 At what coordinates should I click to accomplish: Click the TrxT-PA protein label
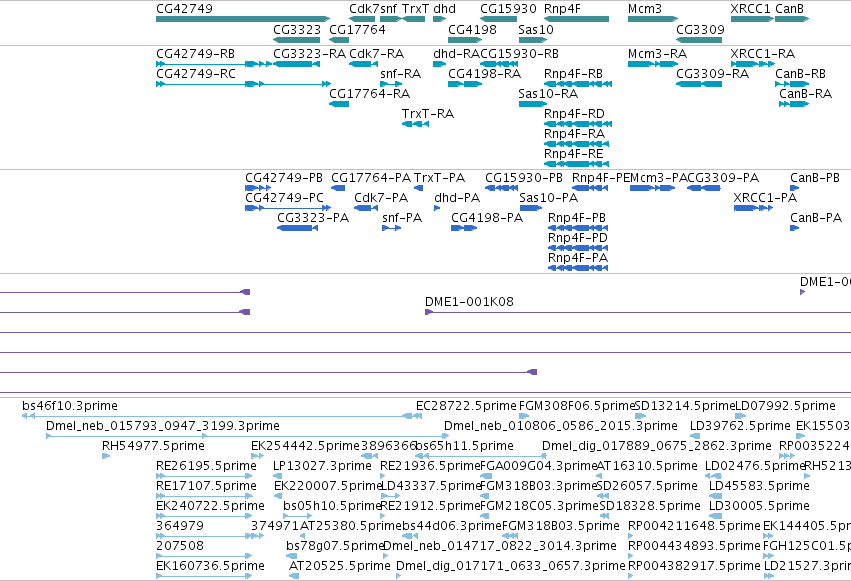pyautogui.click(x=439, y=178)
